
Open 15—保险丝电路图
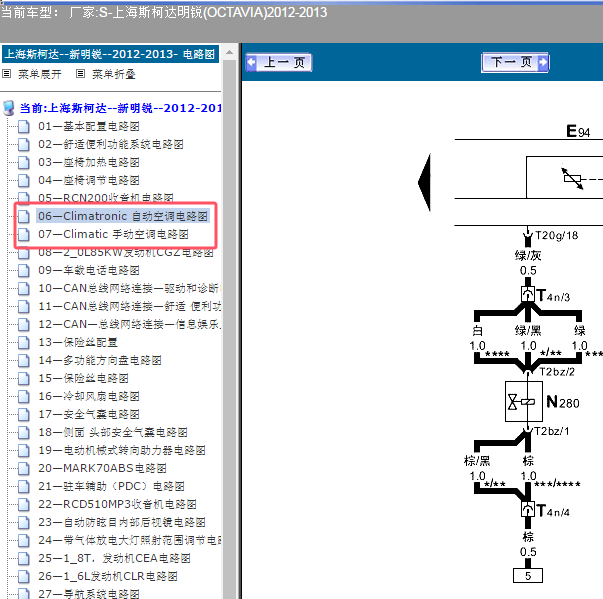pyautogui.click(x=83, y=378)
